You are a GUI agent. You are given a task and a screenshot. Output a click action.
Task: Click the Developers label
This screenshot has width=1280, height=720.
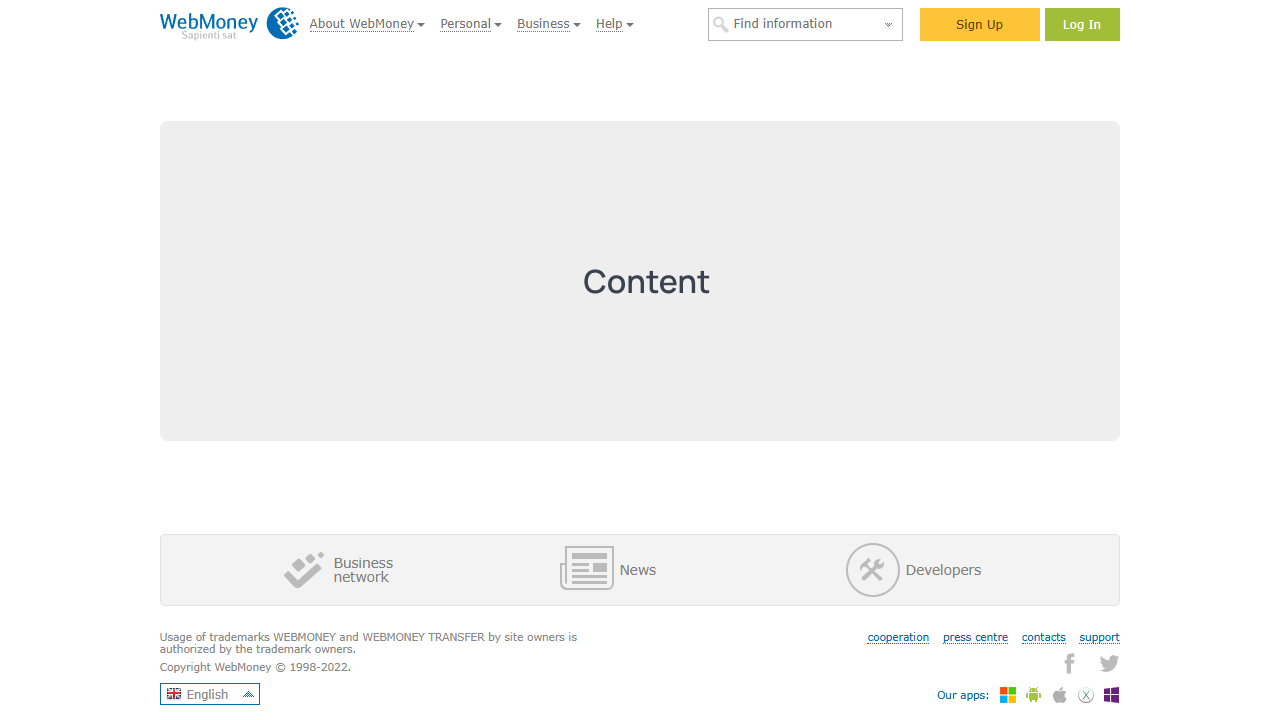pyautogui.click(x=943, y=570)
